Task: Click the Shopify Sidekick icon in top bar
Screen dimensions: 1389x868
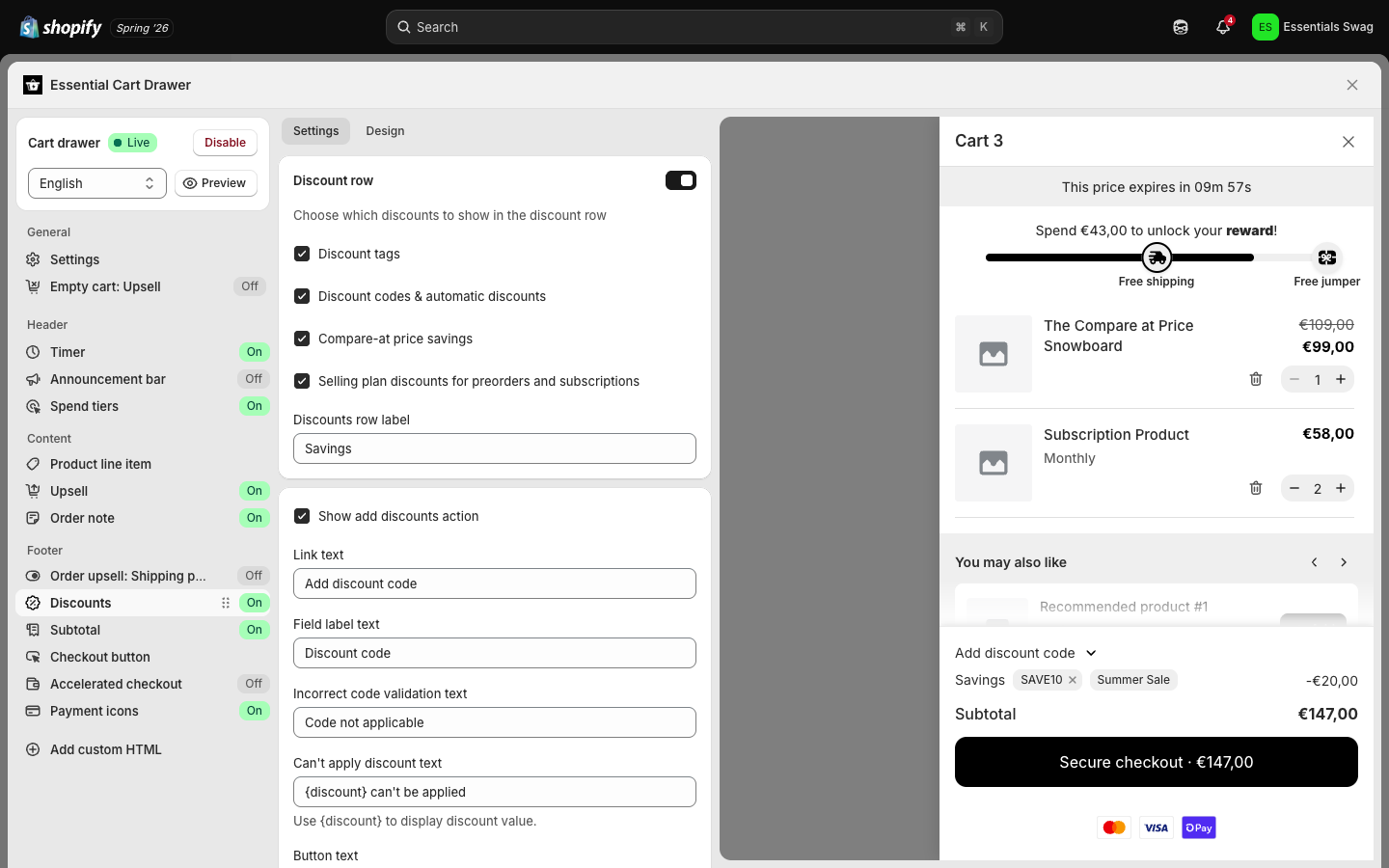Action: click(1181, 27)
